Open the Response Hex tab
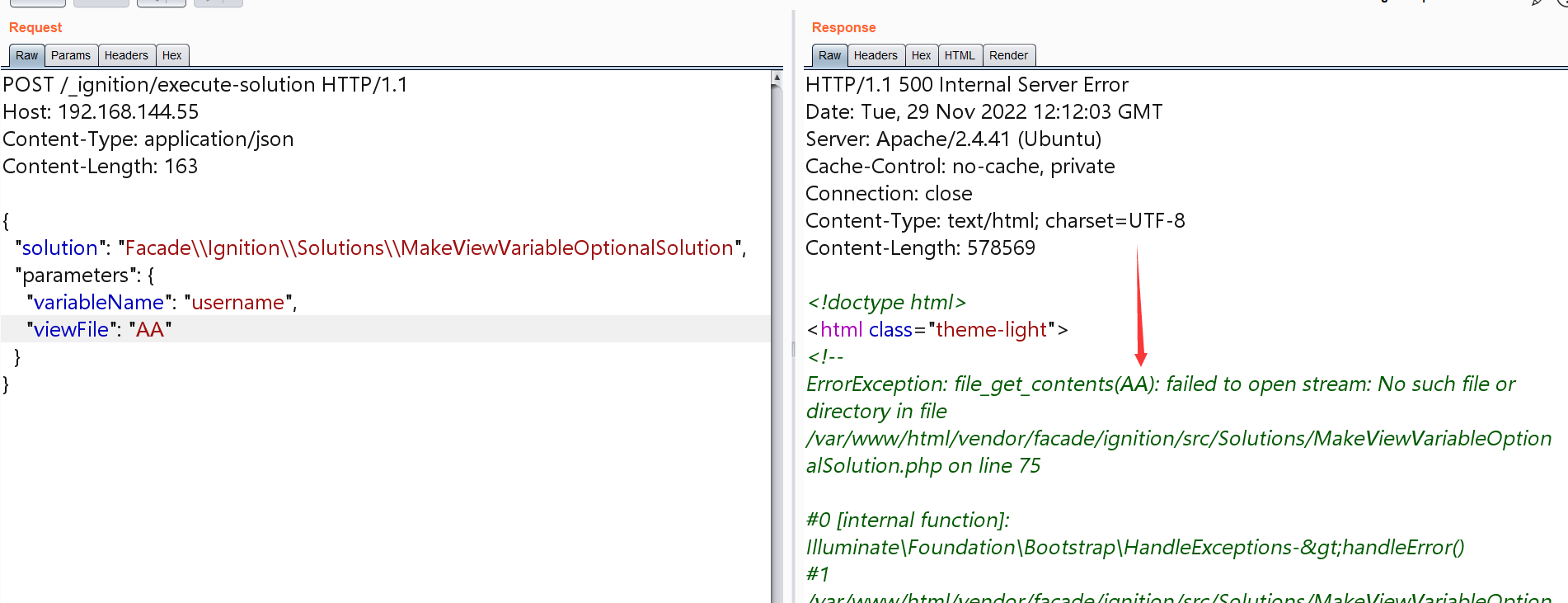This screenshot has width=1568, height=603. click(x=922, y=55)
